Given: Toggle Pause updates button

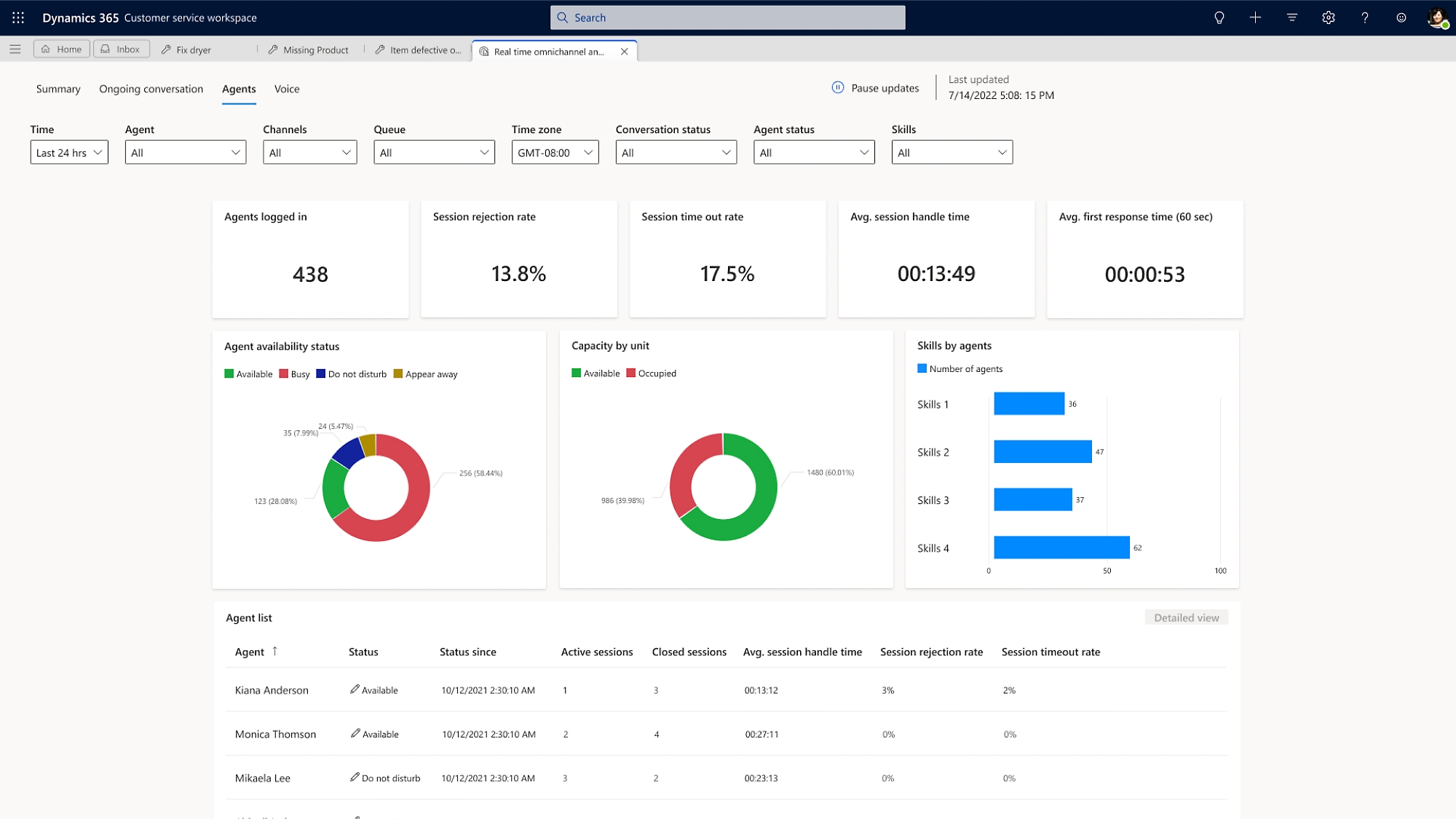Looking at the screenshot, I should (x=875, y=87).
